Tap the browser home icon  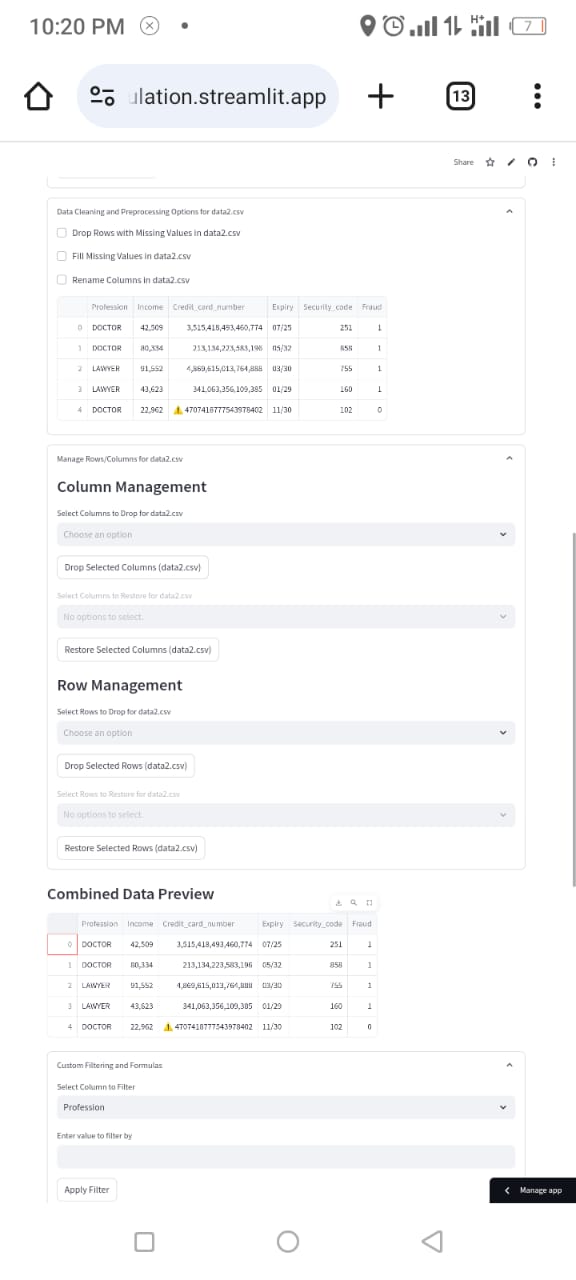pyautogui.click(x=37, y=97)
